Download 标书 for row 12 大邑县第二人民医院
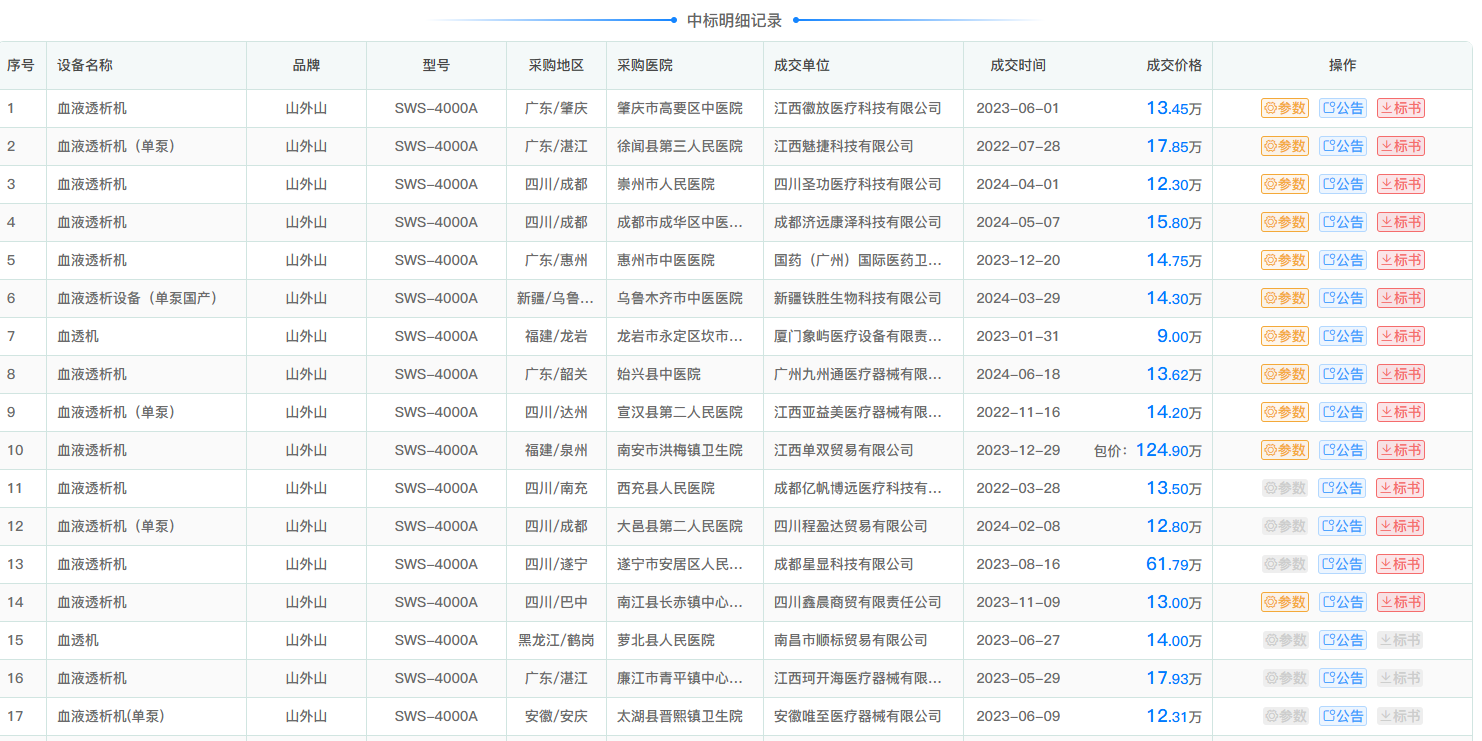This screenshot has width=1482, height=741. [x=1401, y=526]
